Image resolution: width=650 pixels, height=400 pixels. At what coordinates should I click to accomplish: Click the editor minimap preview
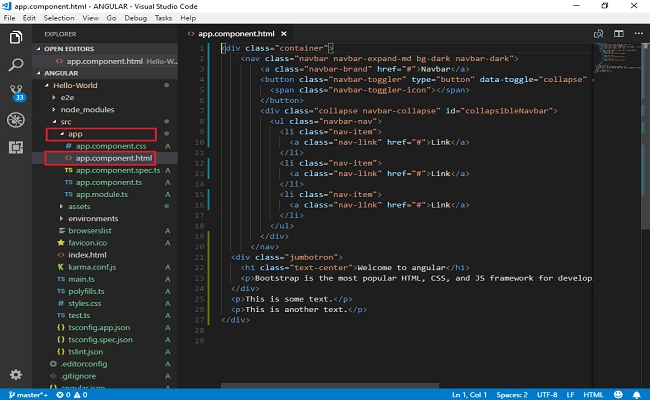[x=618, y=58]
